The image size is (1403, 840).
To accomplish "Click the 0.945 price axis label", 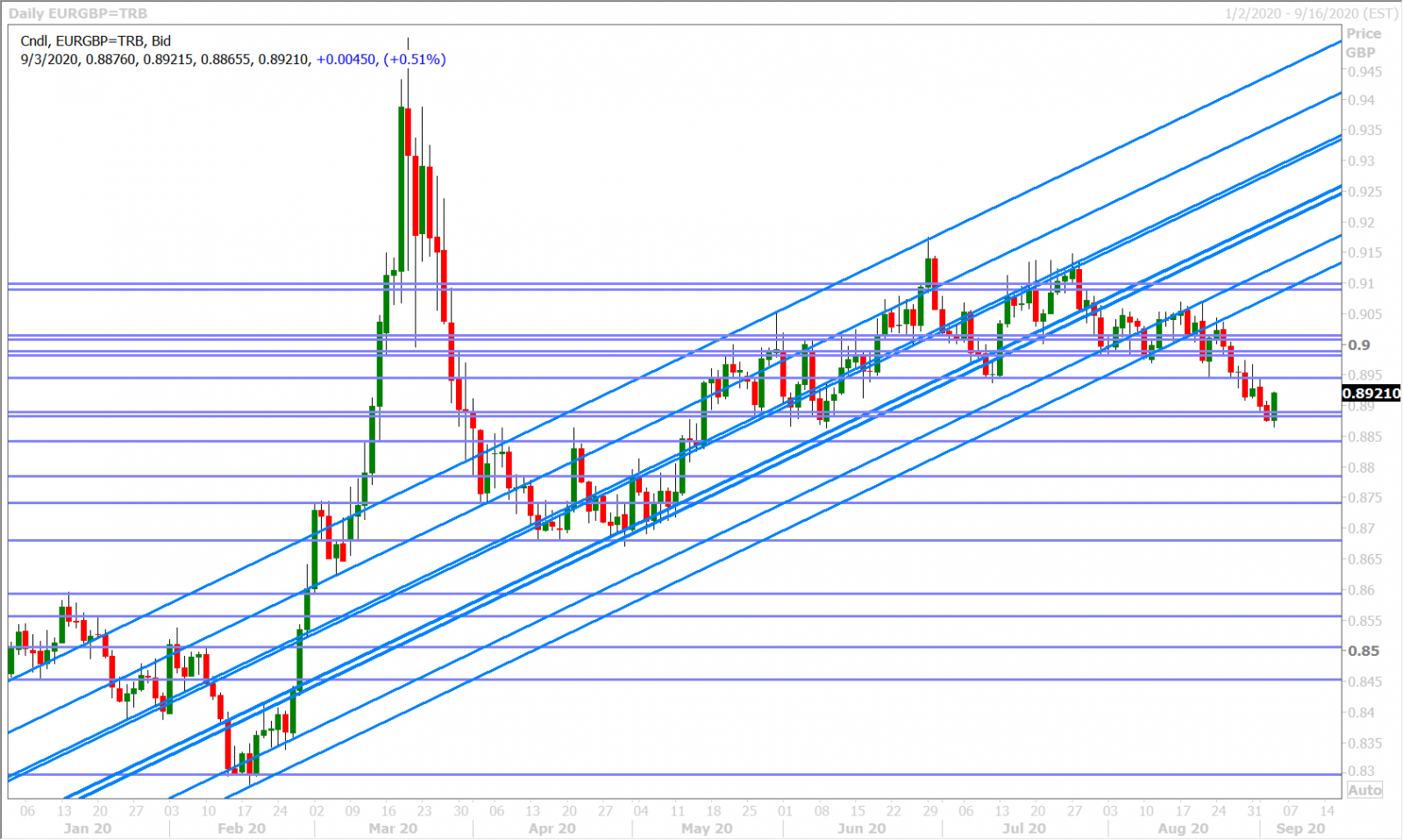I will pos(1364,72).
